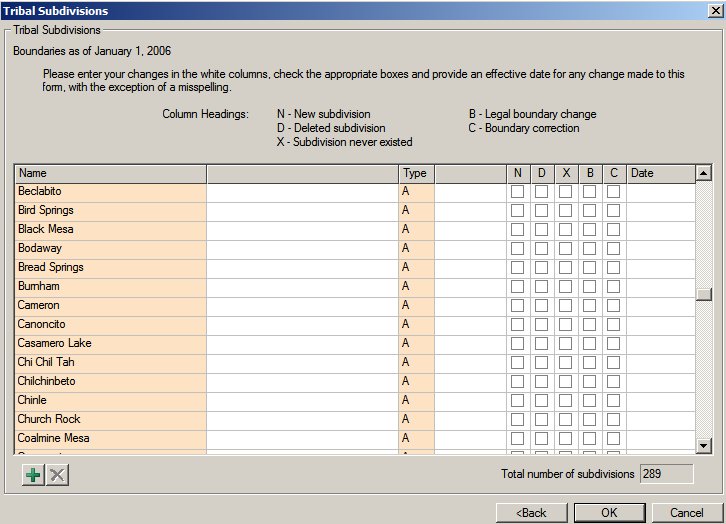Click the green plus add subdivision icon
726x524 pixels.
[33, 474]
